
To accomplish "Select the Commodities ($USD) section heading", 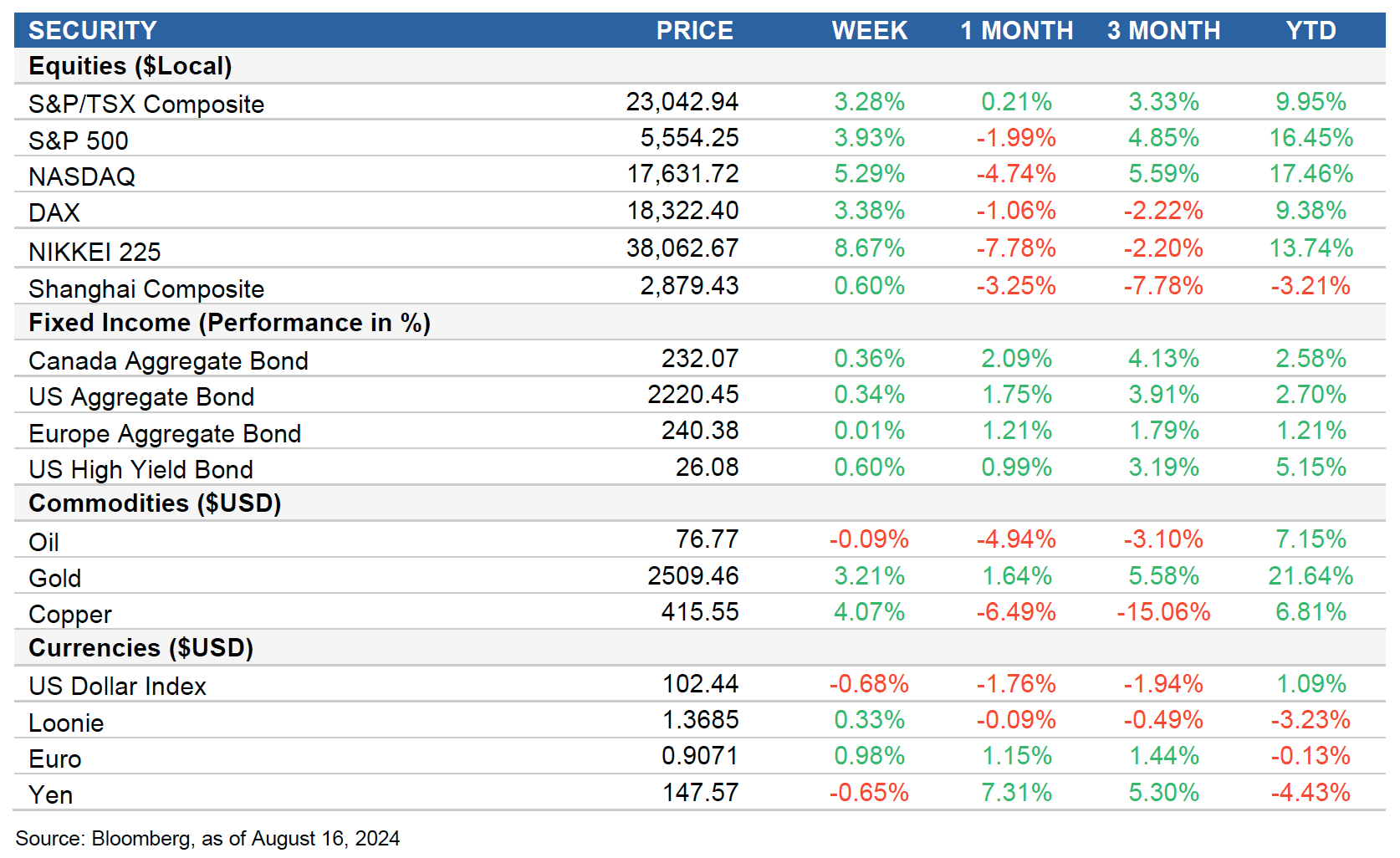I will click(x=155, y=503).
